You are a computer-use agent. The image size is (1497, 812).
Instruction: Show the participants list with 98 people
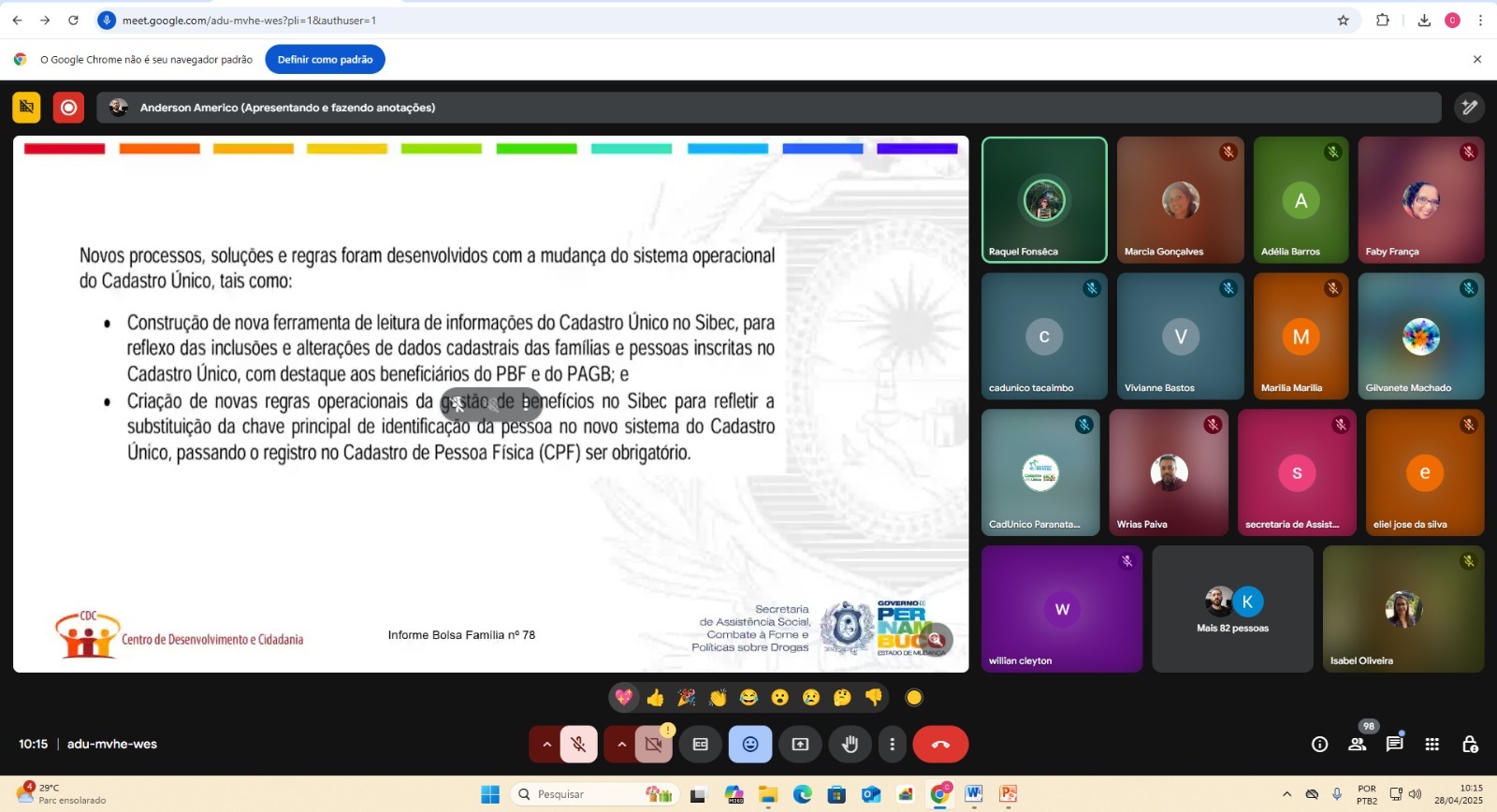1357,745
